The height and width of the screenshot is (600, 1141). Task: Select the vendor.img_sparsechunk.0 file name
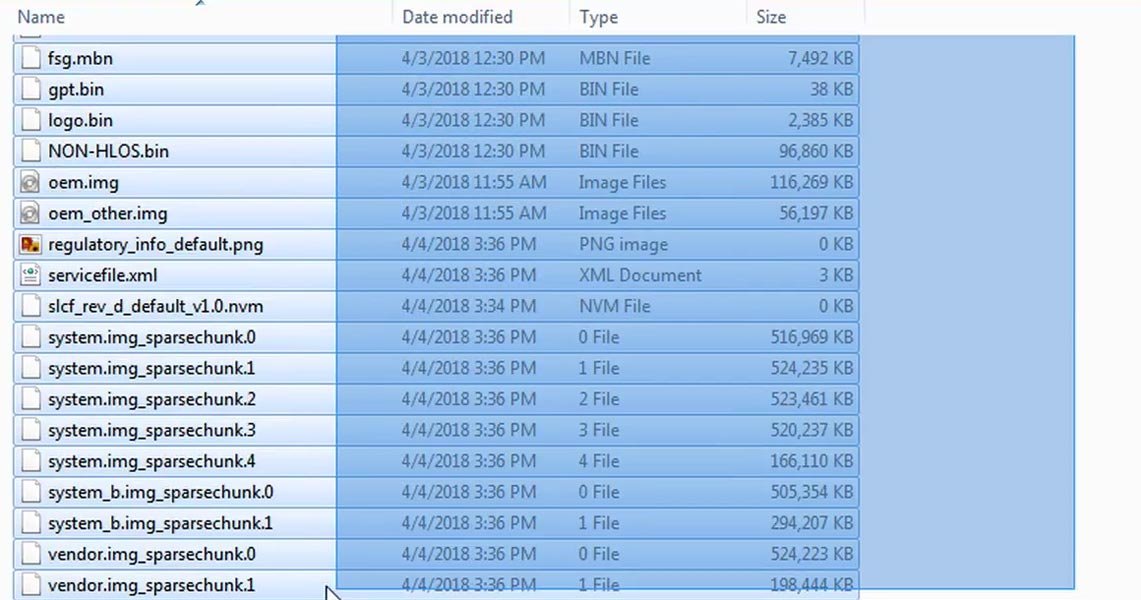(x=151, y=554)
